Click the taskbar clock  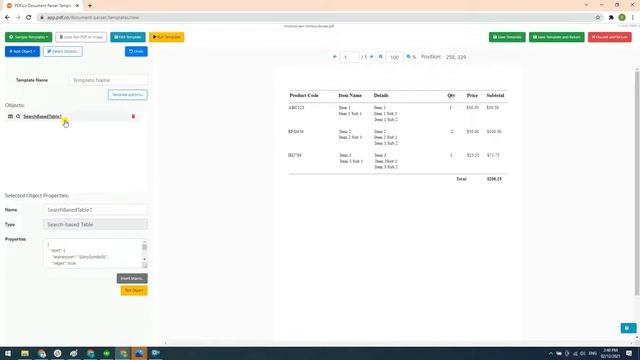[610, 353]
